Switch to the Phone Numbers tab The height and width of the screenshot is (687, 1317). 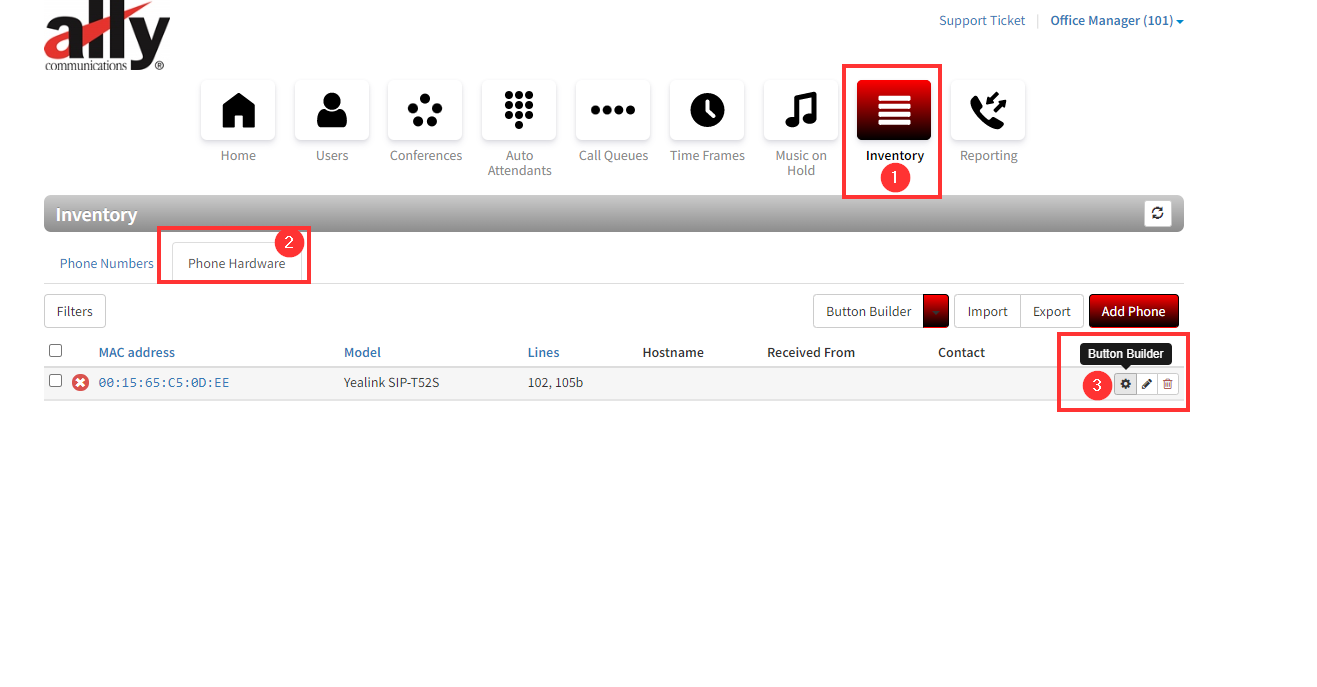click(x=107, y=264)
